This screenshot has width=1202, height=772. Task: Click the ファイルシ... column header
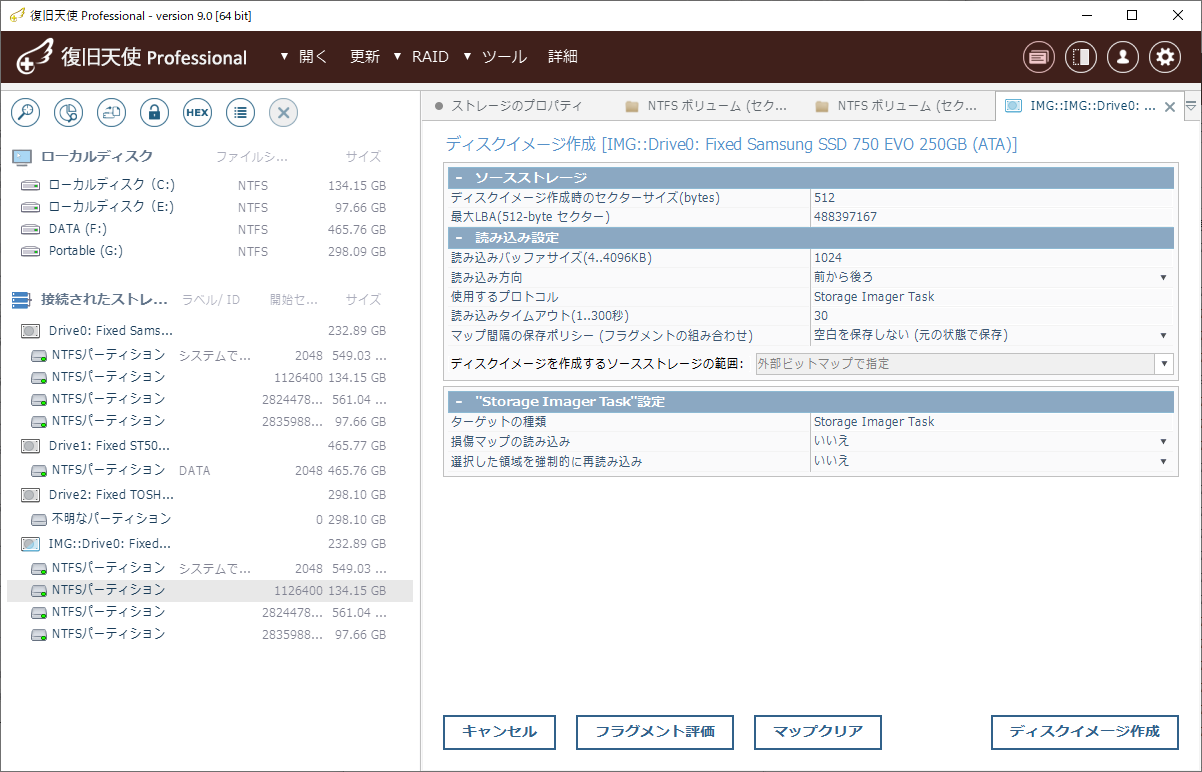click(x=252, y=156)
